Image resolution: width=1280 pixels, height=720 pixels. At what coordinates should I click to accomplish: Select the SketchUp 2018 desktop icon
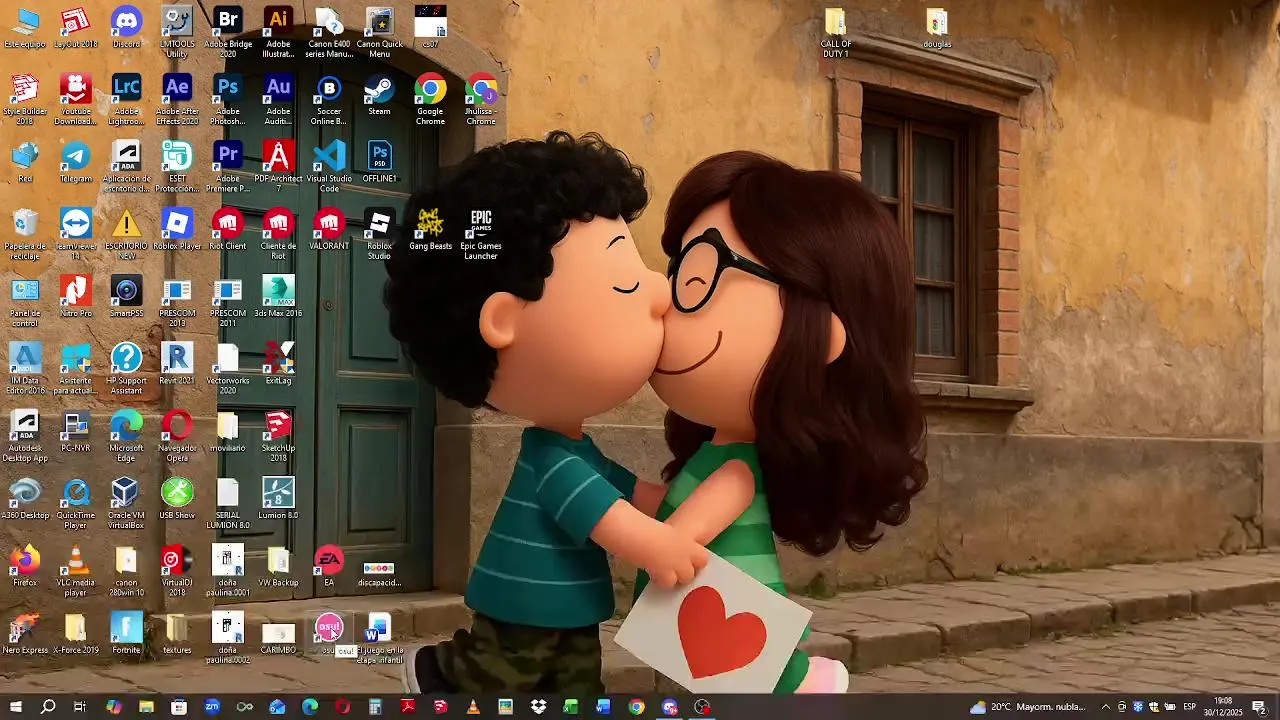pyautogui.click(x=278, y=436)
